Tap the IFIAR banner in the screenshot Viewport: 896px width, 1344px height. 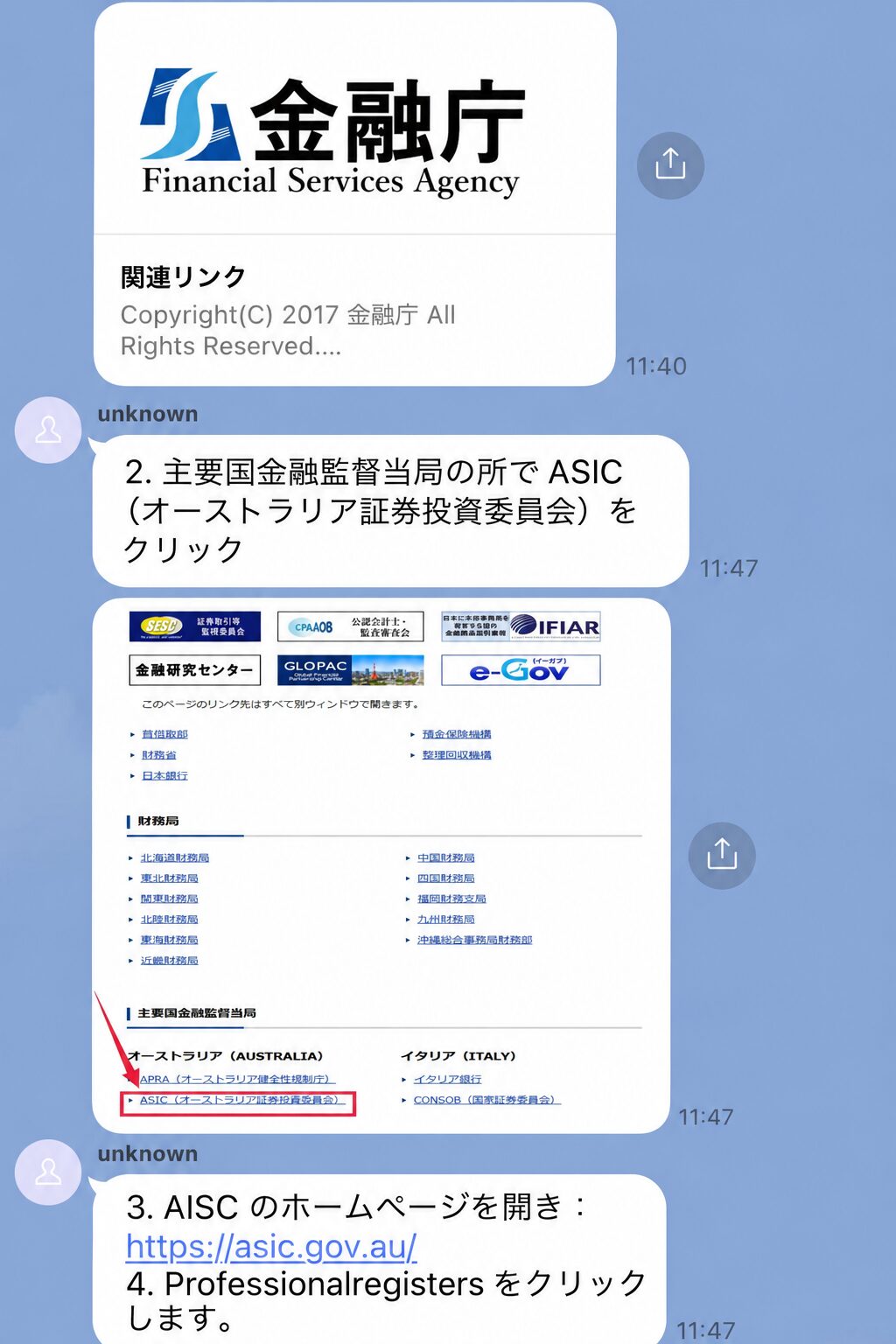[x=521, y=626]
